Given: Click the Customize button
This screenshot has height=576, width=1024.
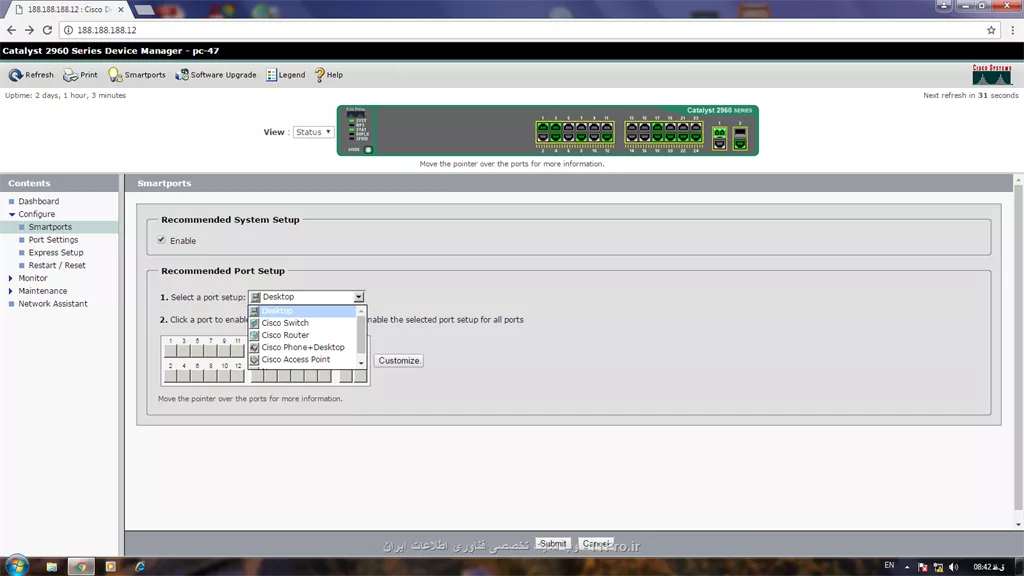Looking at the screenshot, I should 399,360.
